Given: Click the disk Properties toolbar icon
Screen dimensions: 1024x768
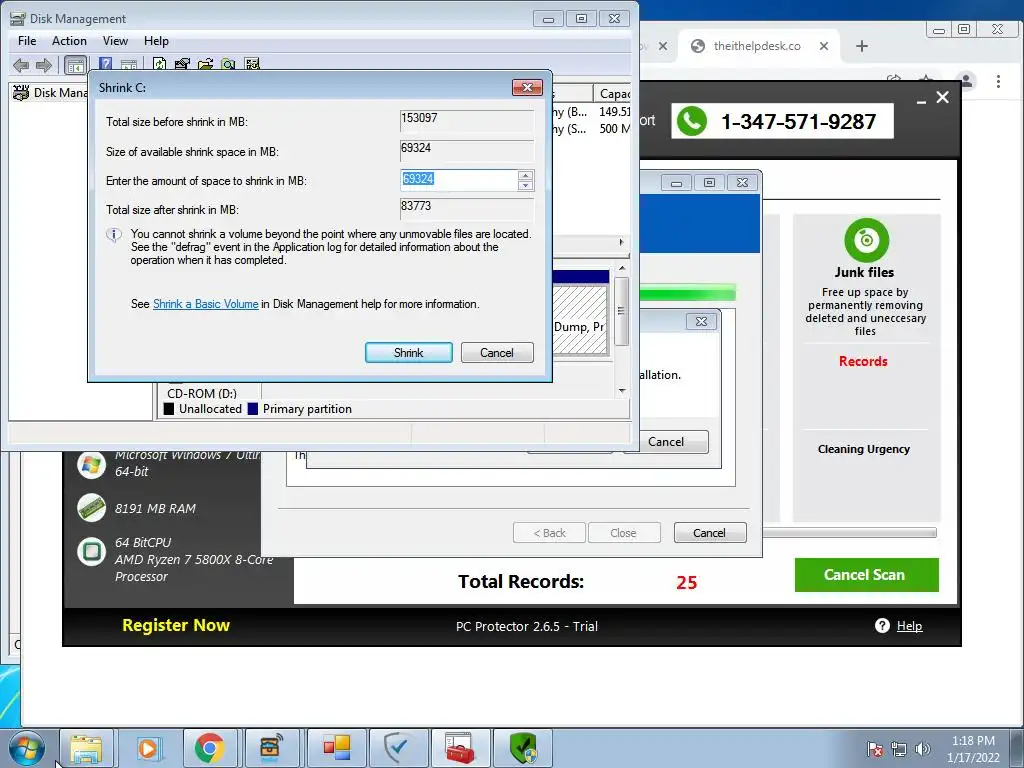Looking at the screenshot, I should pos(182,64).
